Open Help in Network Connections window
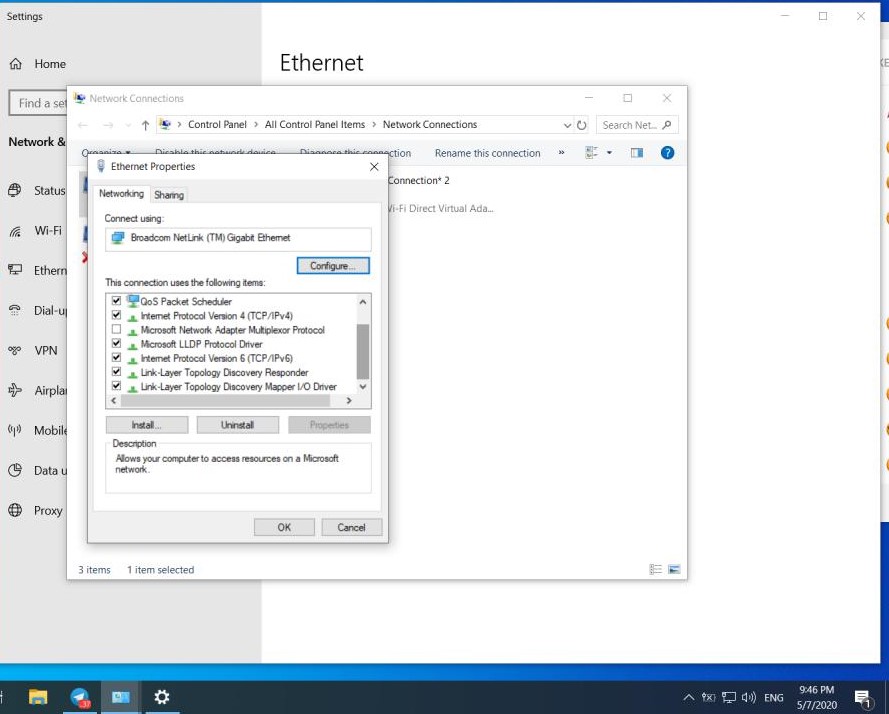This screenshot has width=889, height=714. pyautogui.click(x=667, y=153)
